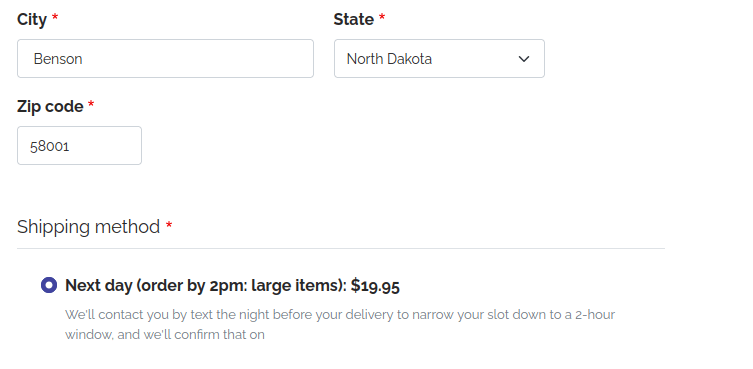Choose the Next day large items label text
The width and height of the screenshot is (753, 369).
tap(206, 285)
